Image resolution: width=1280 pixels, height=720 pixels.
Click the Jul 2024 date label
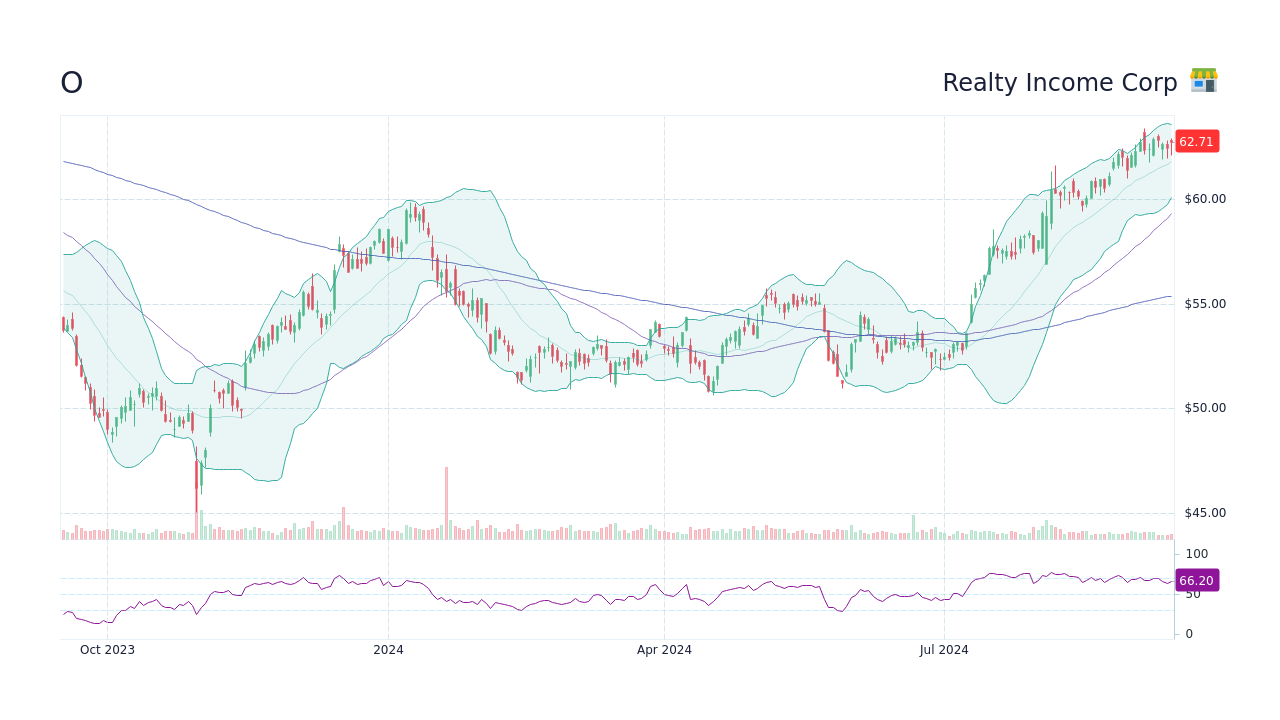point(944,650)
